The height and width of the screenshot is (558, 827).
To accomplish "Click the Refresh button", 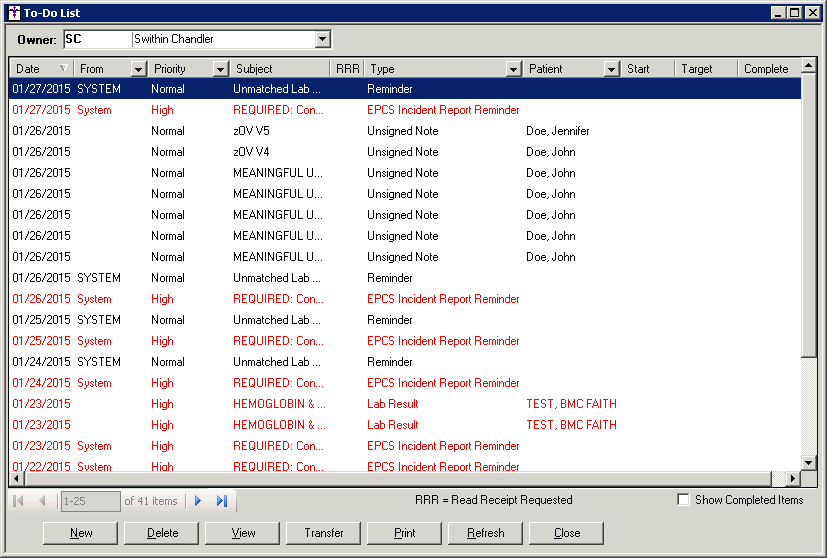I will [486, 533].
